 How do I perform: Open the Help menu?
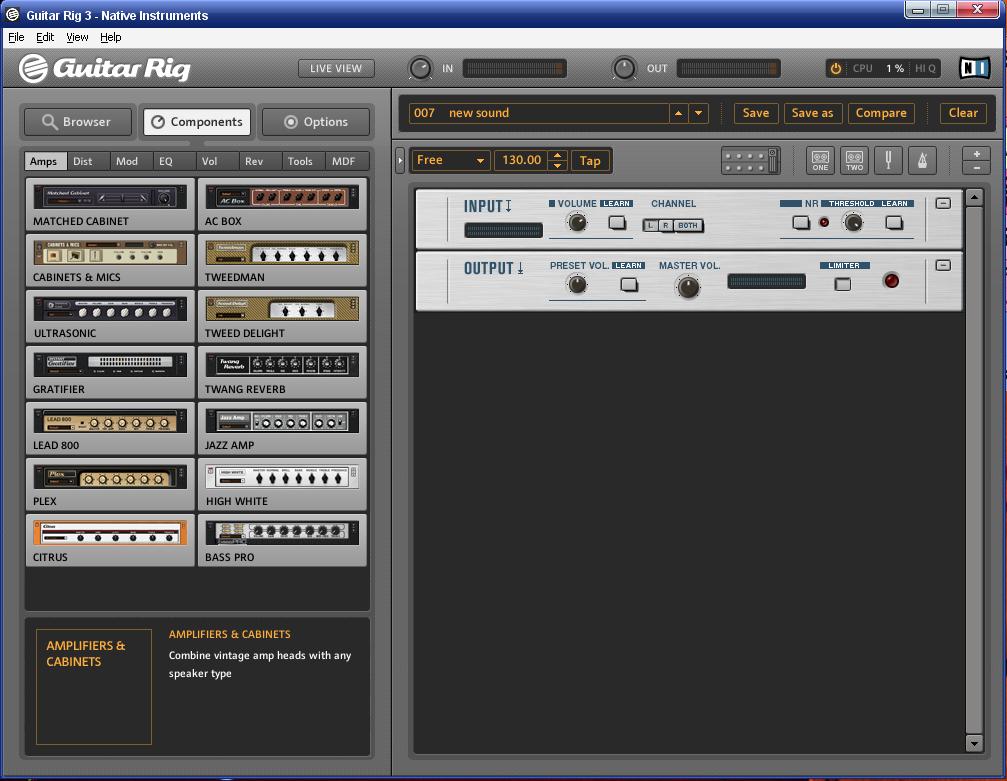tap(110, 37)
